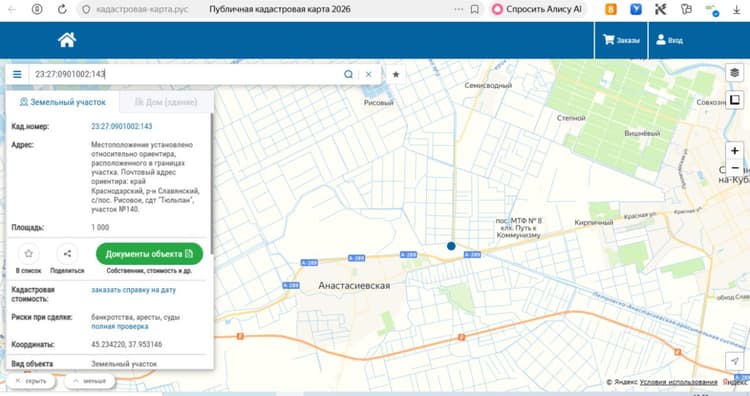Locate me with the geolocation arrow
Screen dimensions: 750x396
tap(735, 361)
